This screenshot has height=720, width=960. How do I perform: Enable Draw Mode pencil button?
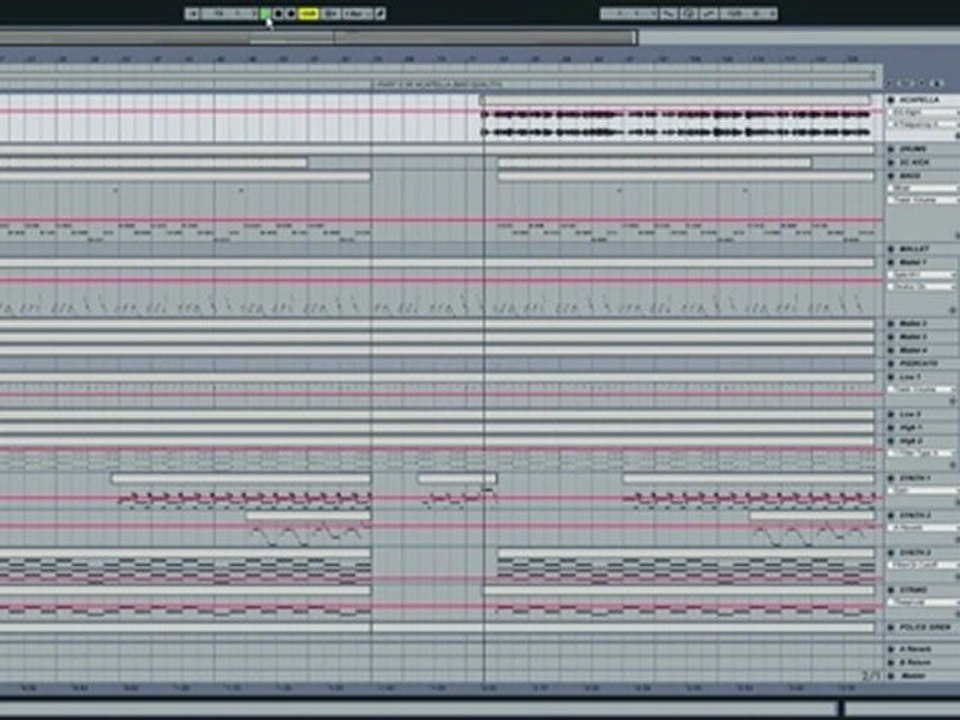coord(380,13)
